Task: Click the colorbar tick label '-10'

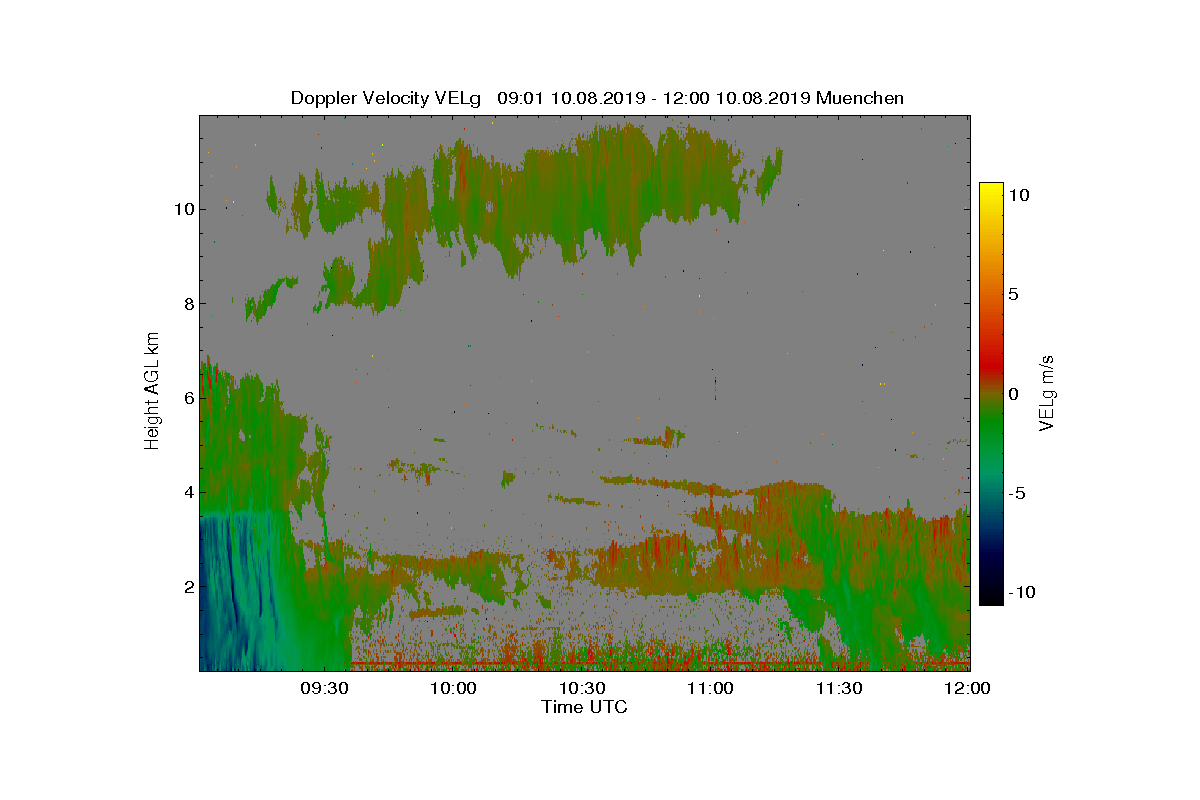Action: tap(1022, 593)
